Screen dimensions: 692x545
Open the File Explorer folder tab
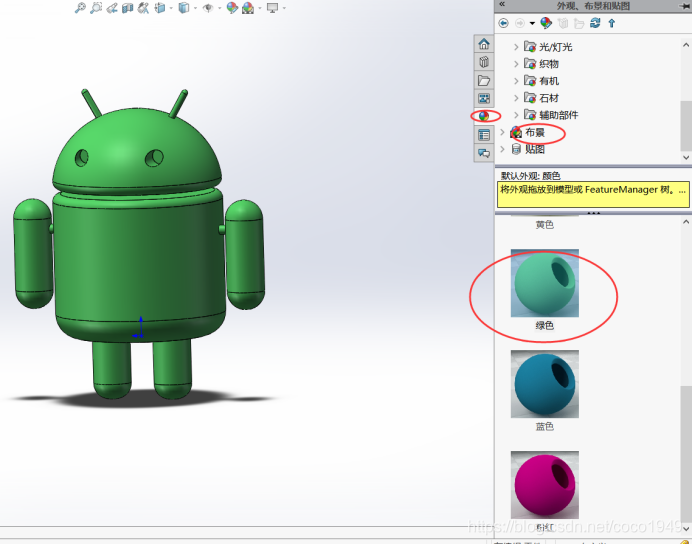point(484,80)
